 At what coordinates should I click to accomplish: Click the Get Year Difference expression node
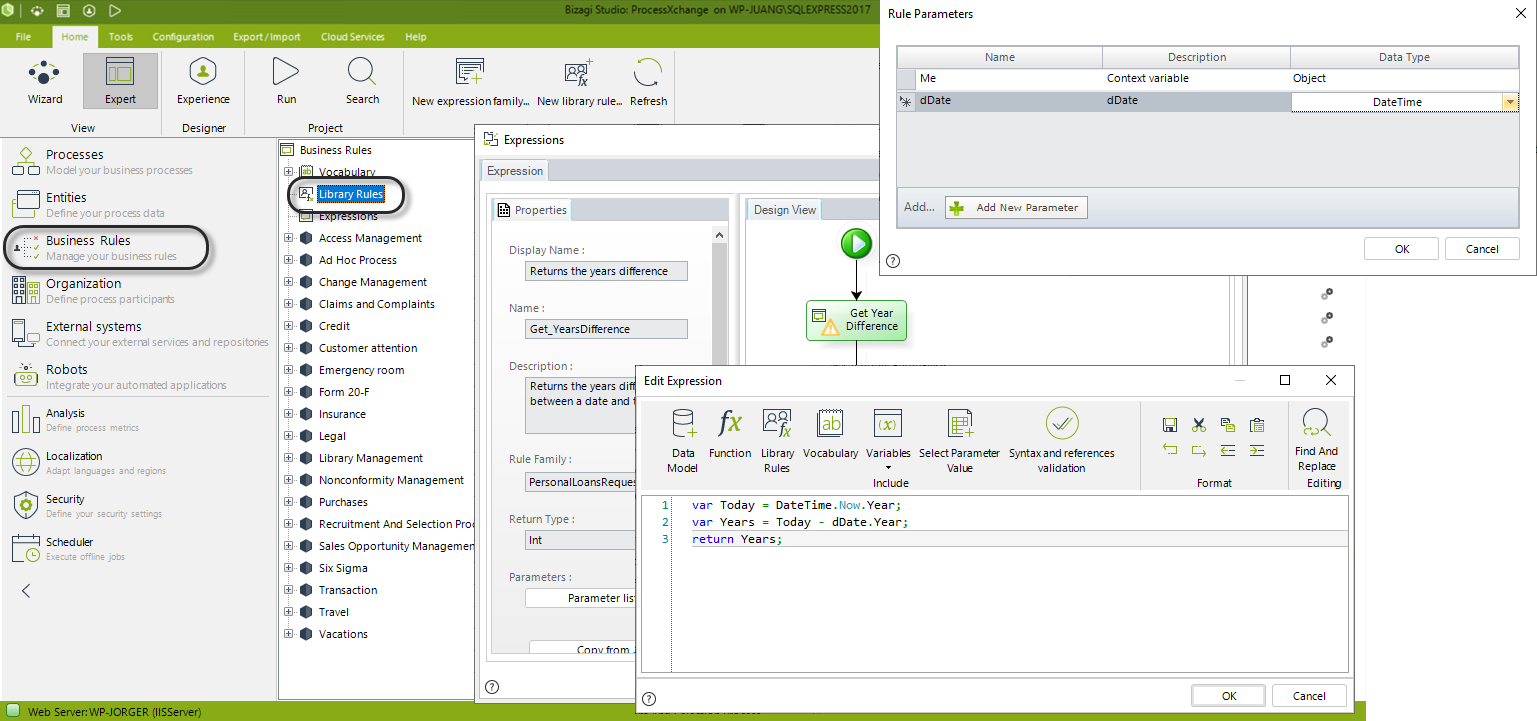856,320
